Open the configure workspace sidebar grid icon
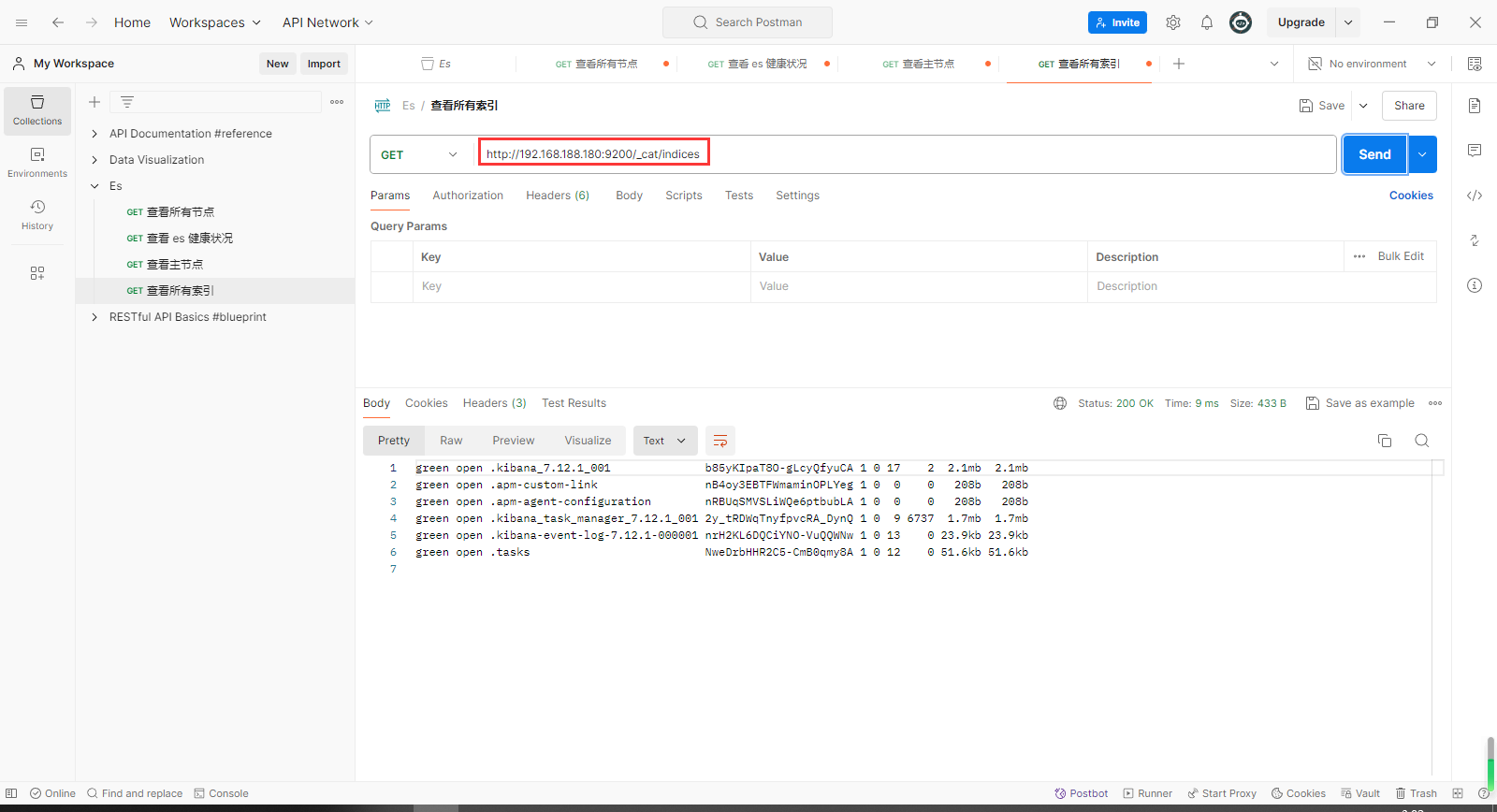 pyautogui.click(x=37, y=273)
